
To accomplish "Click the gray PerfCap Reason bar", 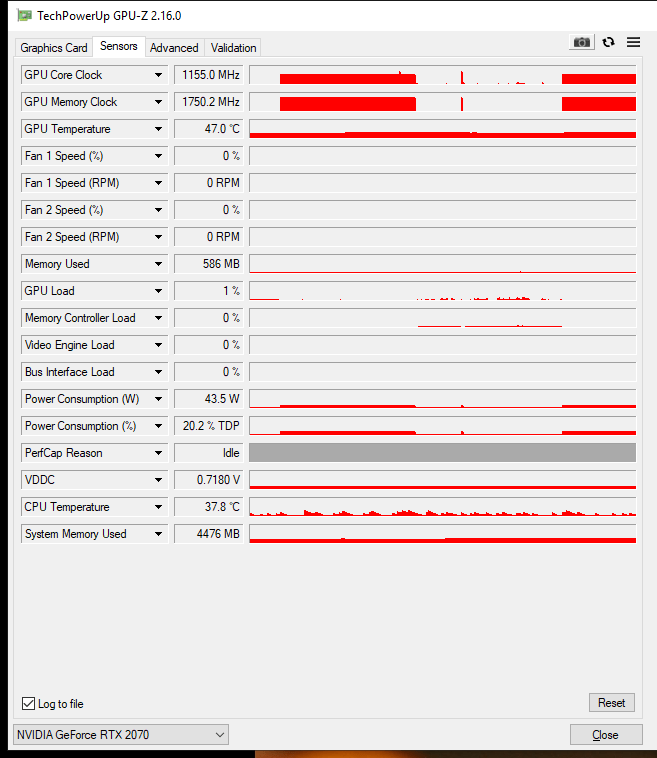I will point(443,453).
